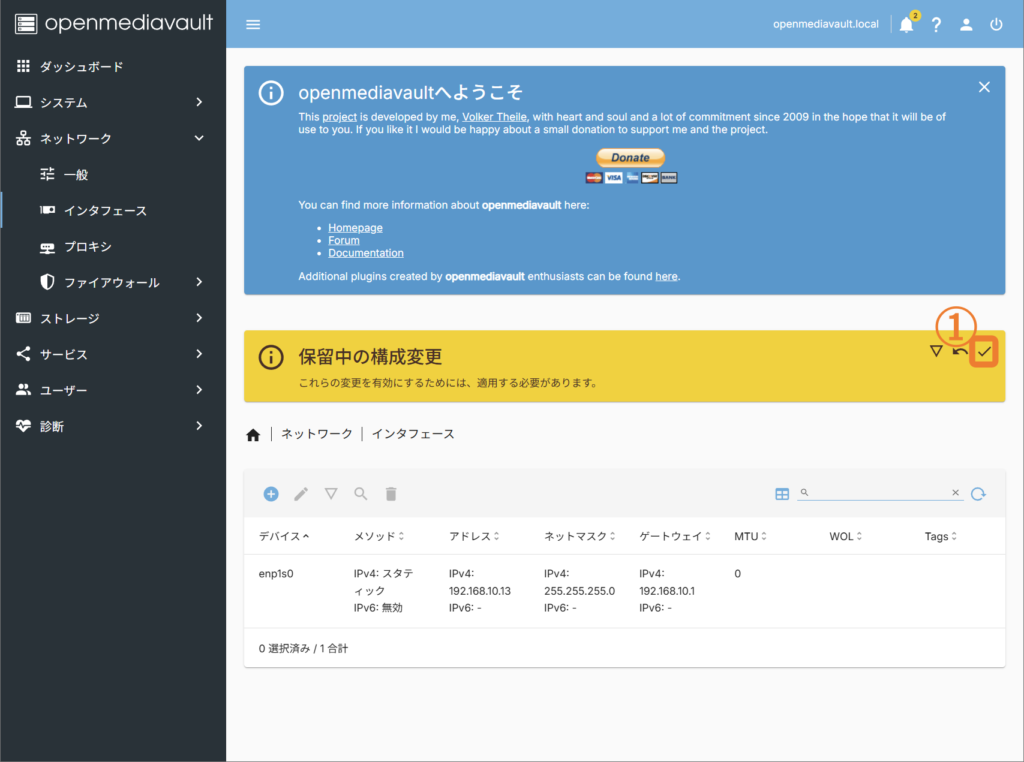This screenshot has width=1024, height=762.
Task: Sort table by ネットマスク column
Action: point(580,536)
